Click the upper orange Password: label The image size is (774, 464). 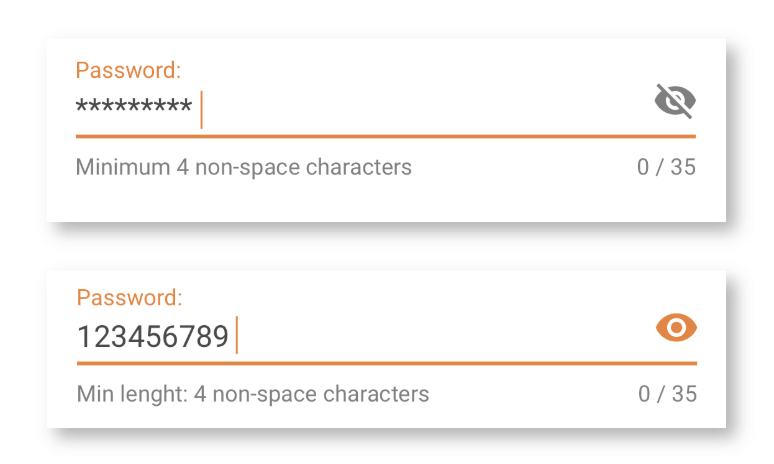coord(128,70)
